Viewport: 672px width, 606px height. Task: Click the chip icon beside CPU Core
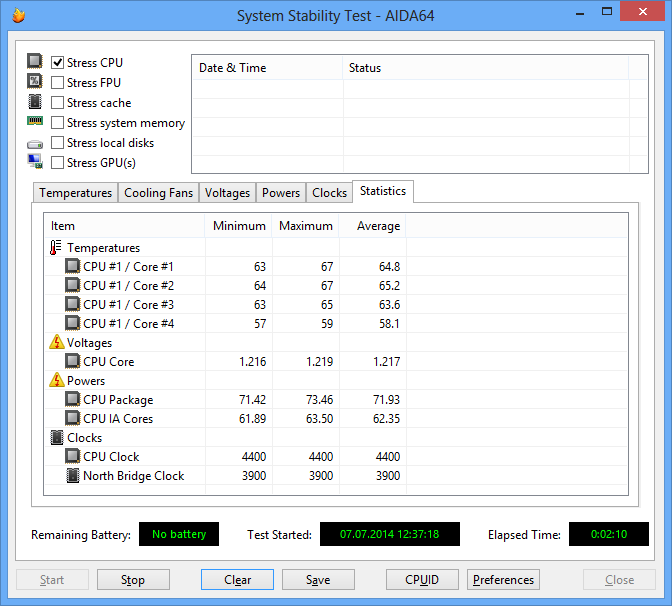pyautogui.click(x=72, y=361)
